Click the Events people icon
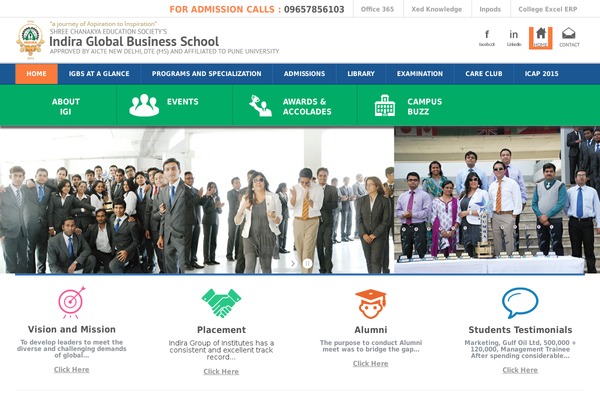 click(144, 105)
